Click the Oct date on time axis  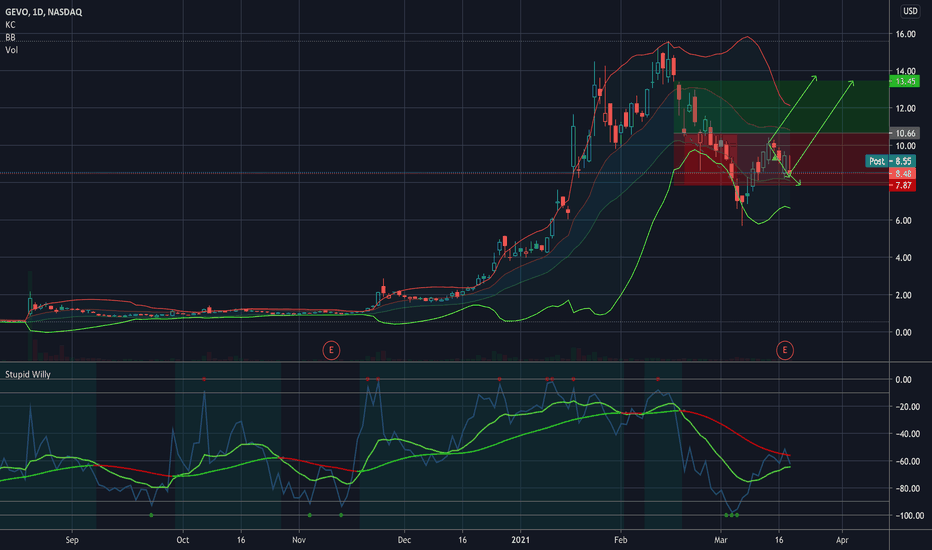click(x=182, y=540)
